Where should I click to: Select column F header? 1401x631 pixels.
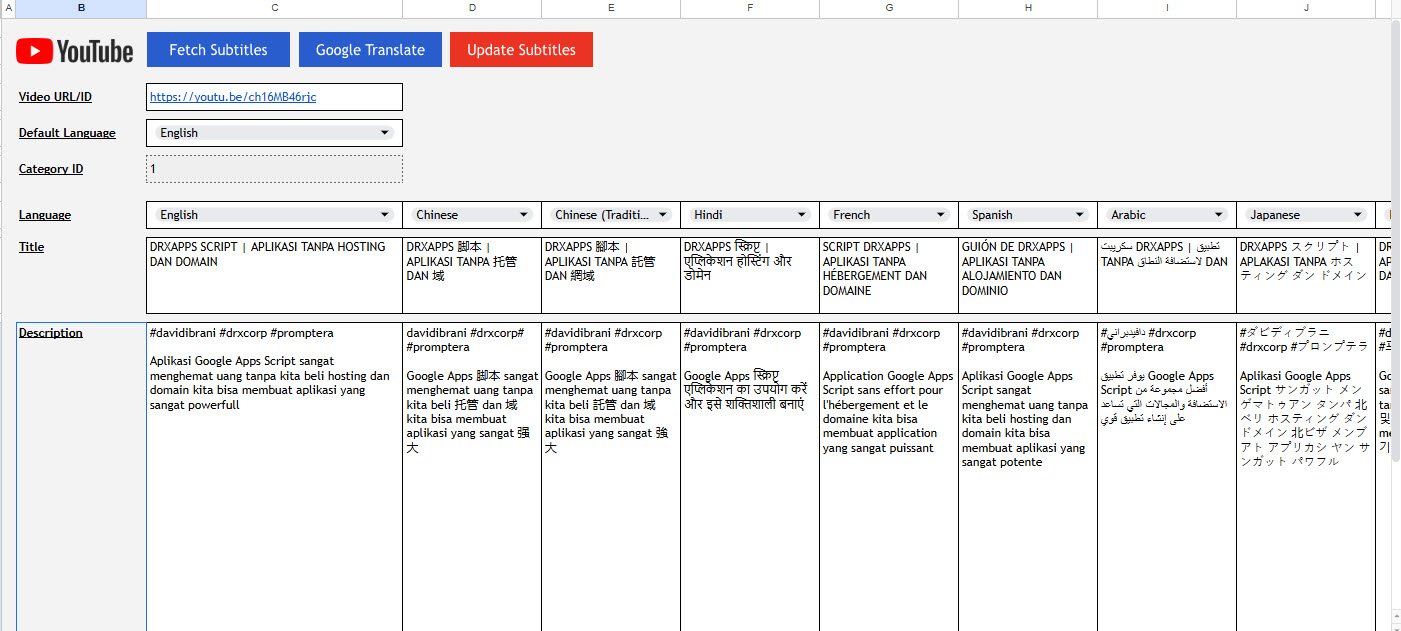coord(750,9)
